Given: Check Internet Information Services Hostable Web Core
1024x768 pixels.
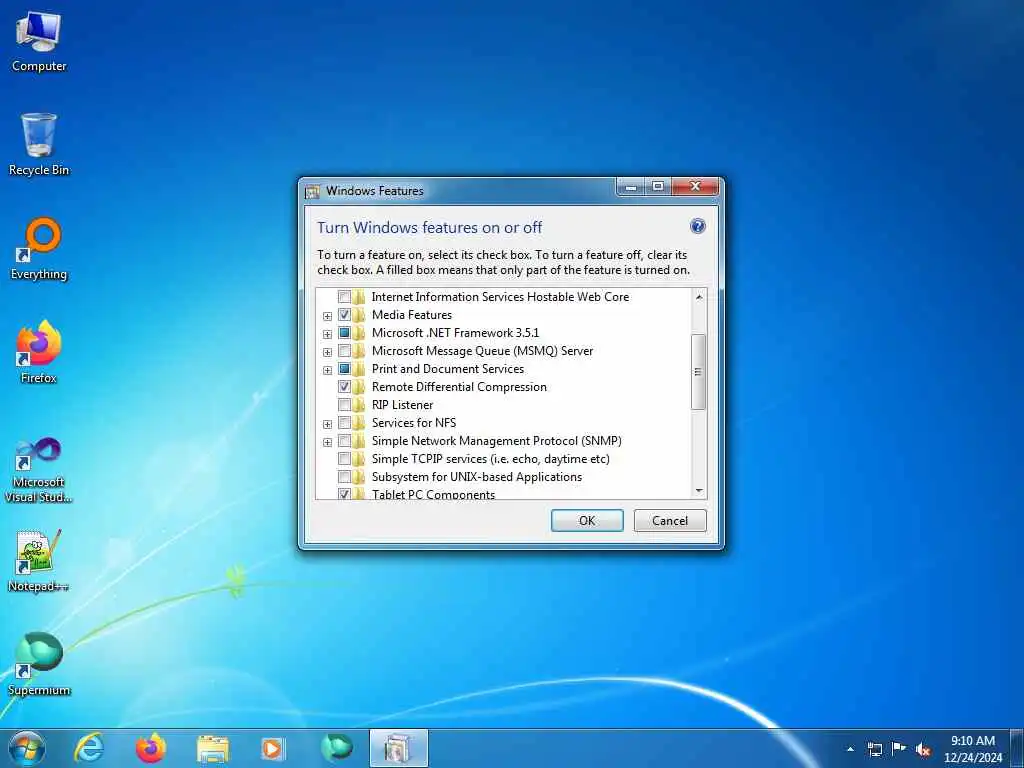Looking at the screenshot, I should (x=344, y=296).
